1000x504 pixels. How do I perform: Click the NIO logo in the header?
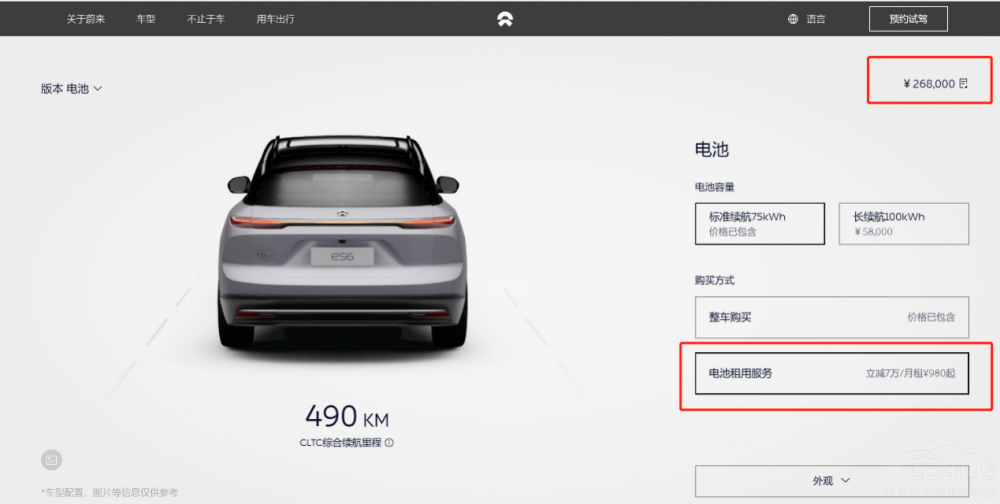[505, 19]
